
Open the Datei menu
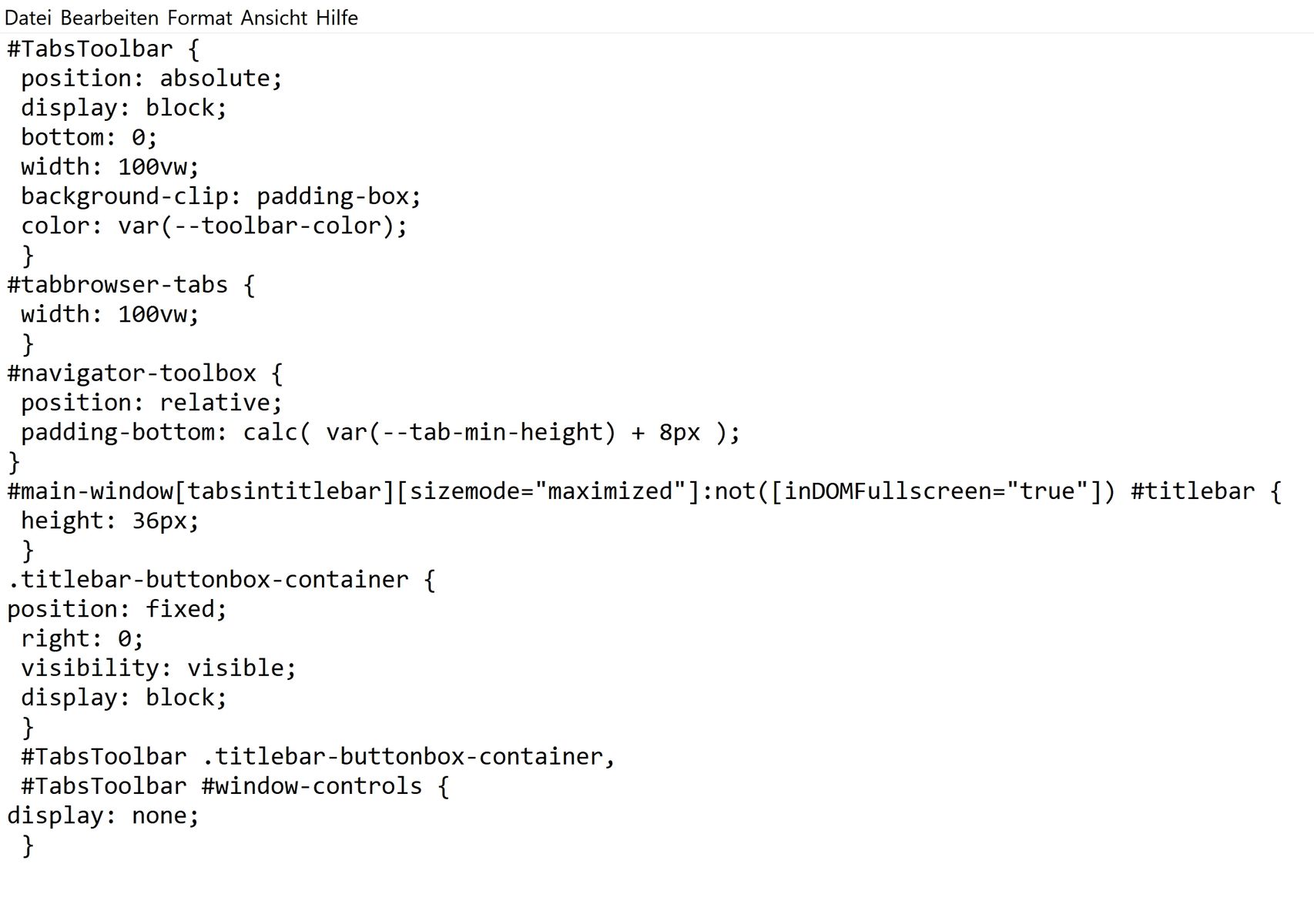[x=28, y=17]
